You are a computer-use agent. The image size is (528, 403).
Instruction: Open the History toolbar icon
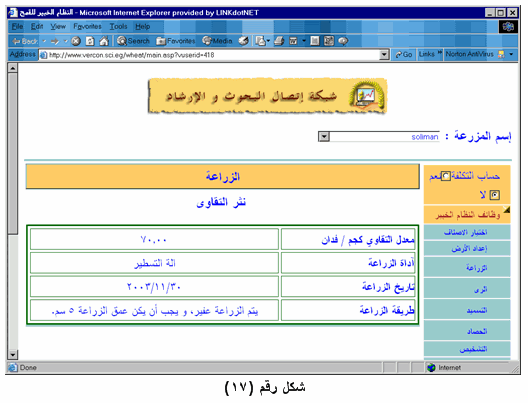(x=243, y=41)
